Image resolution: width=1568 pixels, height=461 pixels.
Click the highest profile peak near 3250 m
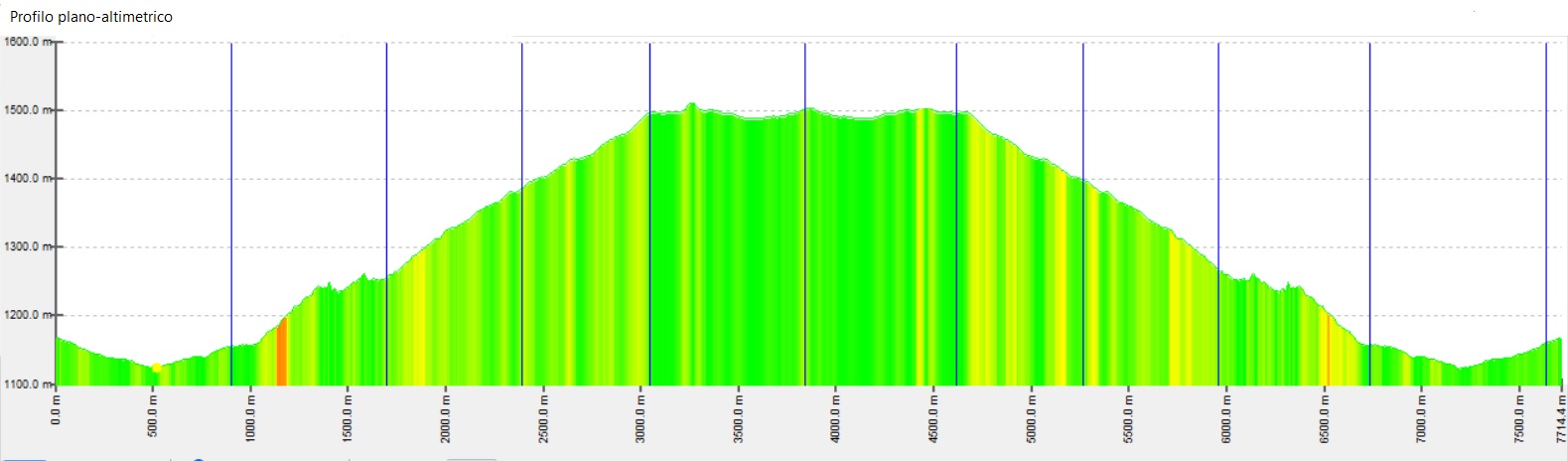click(x=692, y=105)
